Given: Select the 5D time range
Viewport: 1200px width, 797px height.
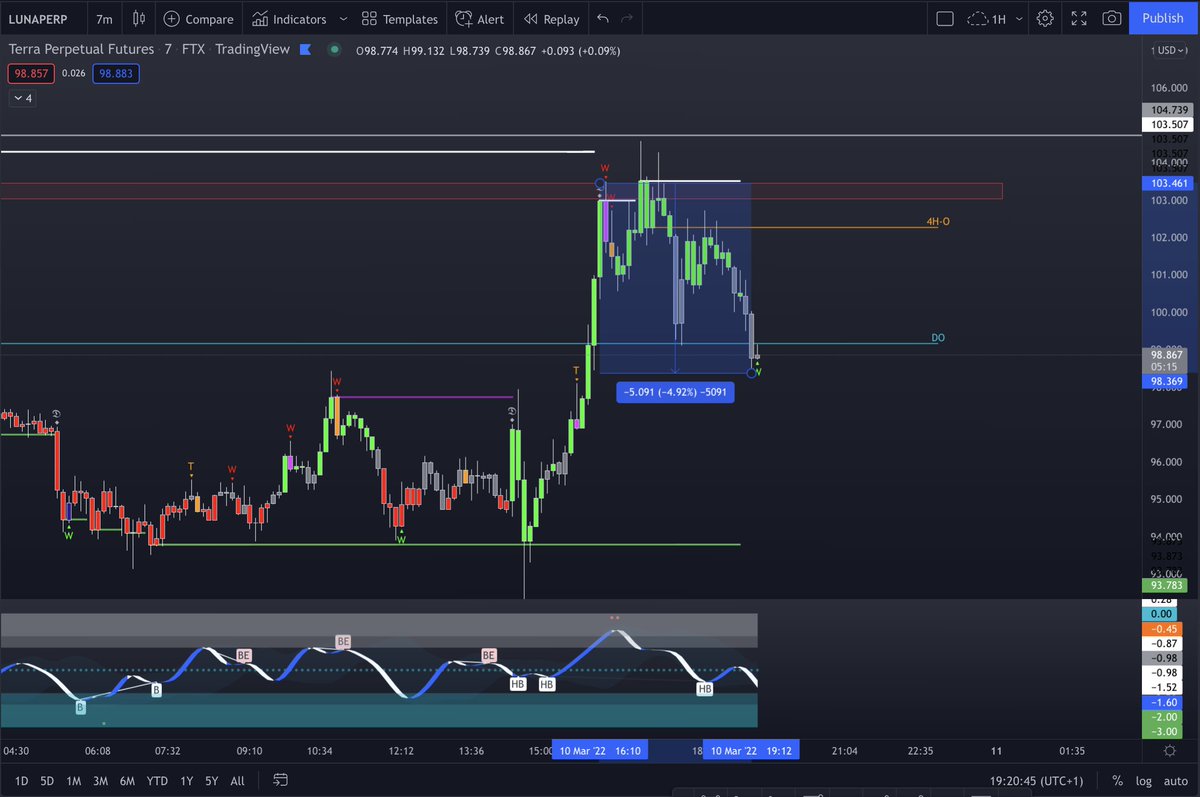Looking at the screenshot, I should pyautogui.click(x=47, y=780).
